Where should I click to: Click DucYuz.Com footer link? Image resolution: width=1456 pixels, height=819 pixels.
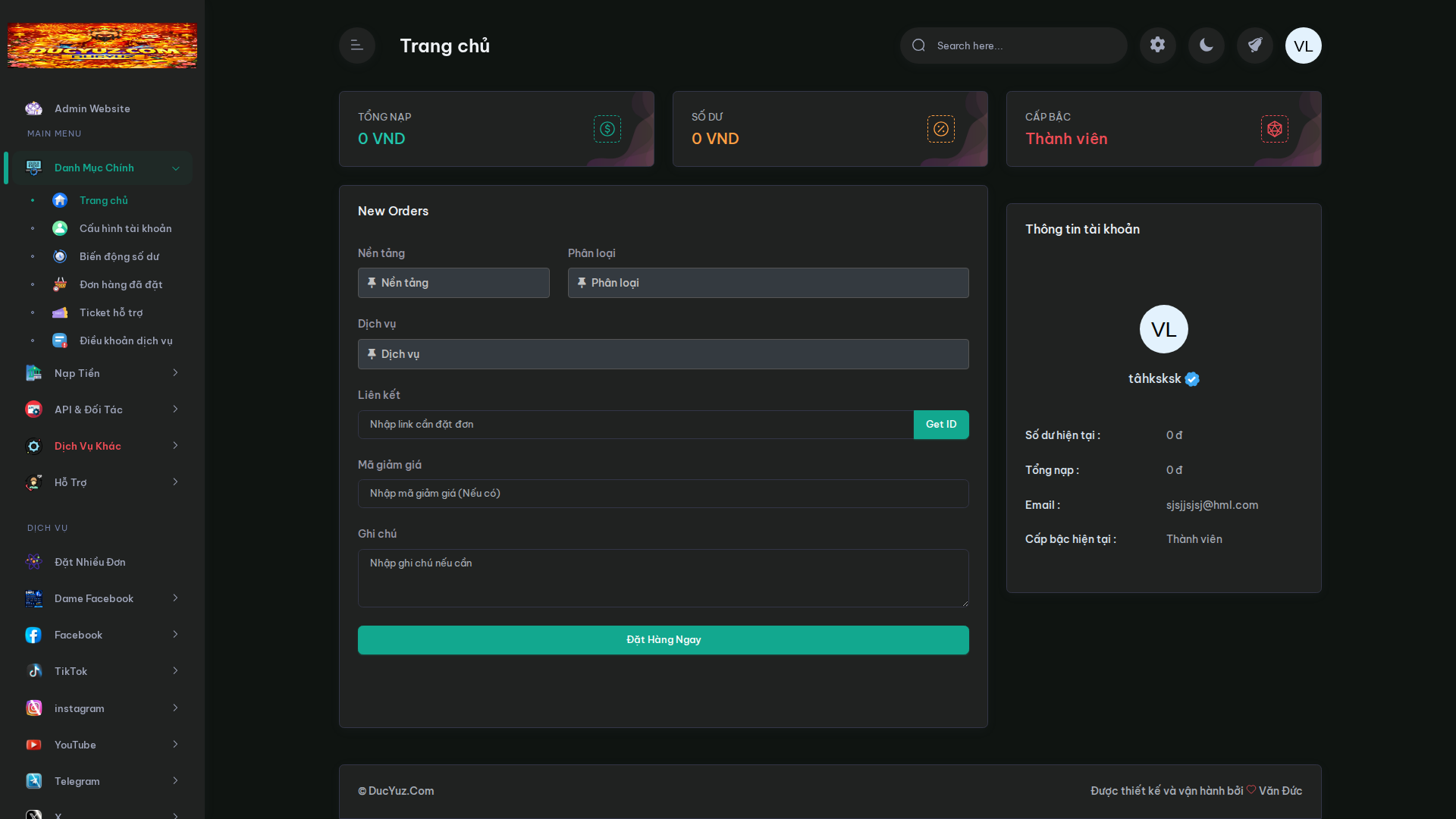(x=401, y=791)
